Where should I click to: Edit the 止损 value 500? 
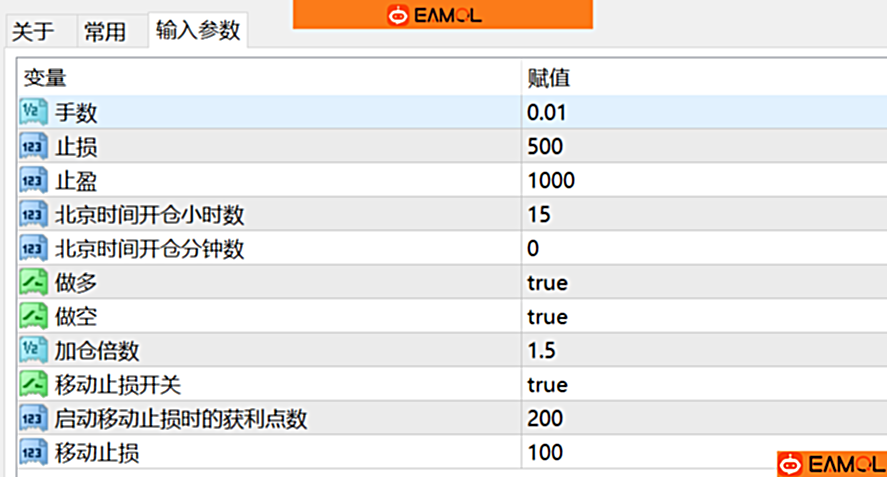pyautogui.click(x=545, y=147)
